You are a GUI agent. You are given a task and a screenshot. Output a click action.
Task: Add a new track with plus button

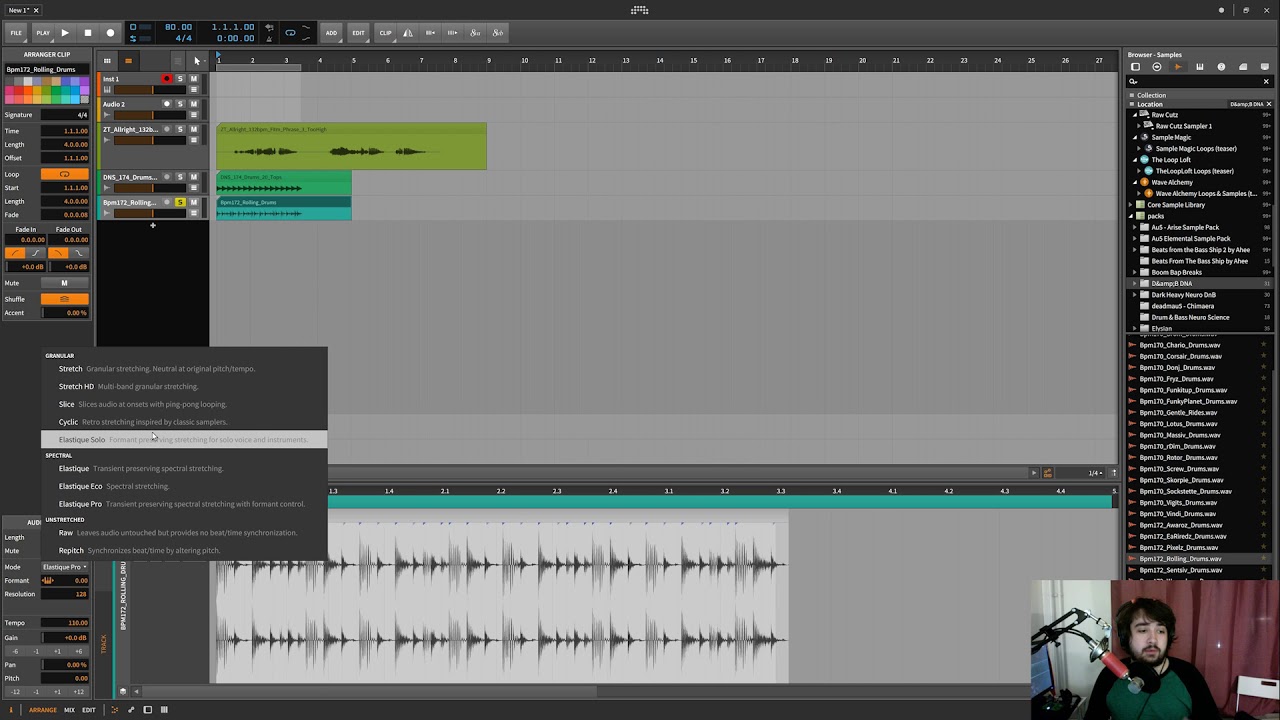(153, 225)
